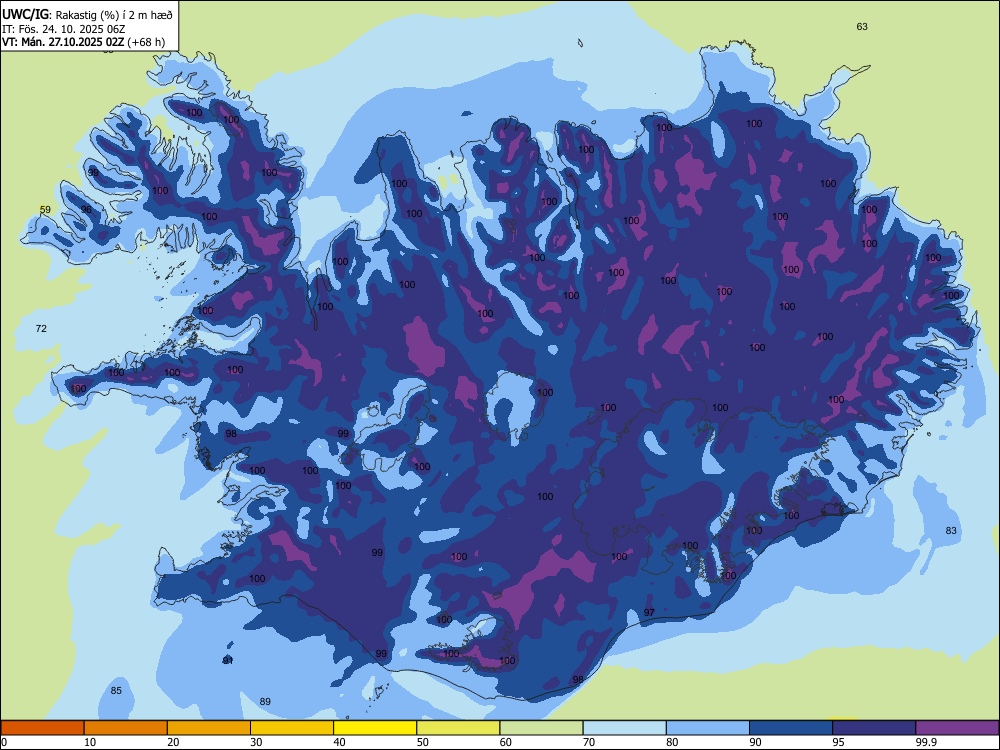Click the humidity value 85 on the map
This screenshot has height=750, width=1000.
point(115,691)
